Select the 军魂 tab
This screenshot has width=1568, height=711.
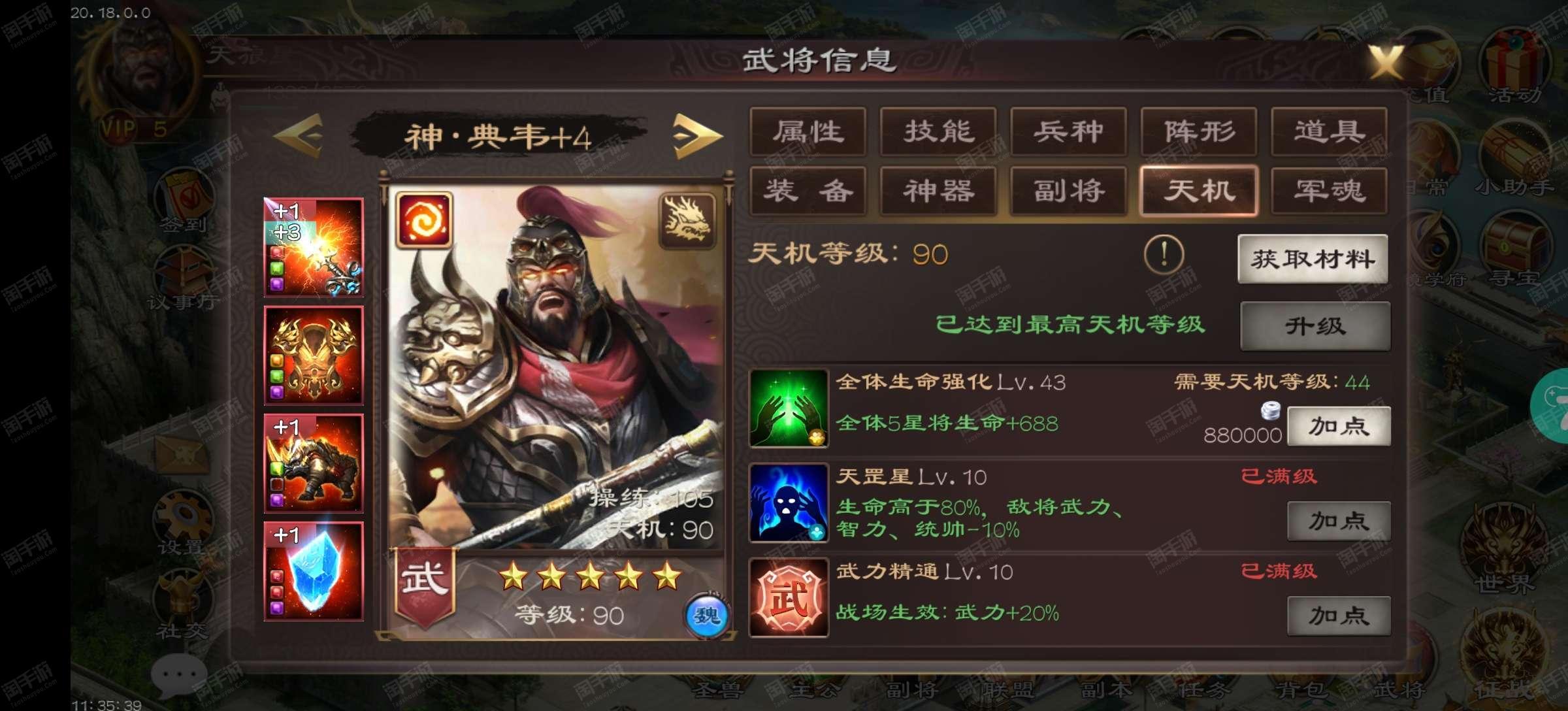1330,191
